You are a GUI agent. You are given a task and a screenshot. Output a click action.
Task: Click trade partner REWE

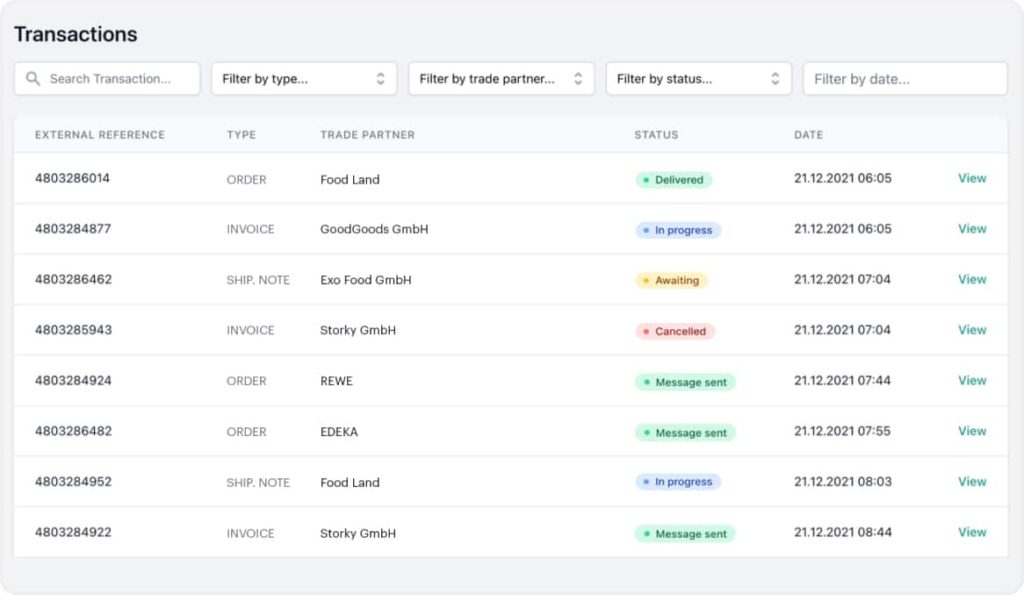coord(336,381)
